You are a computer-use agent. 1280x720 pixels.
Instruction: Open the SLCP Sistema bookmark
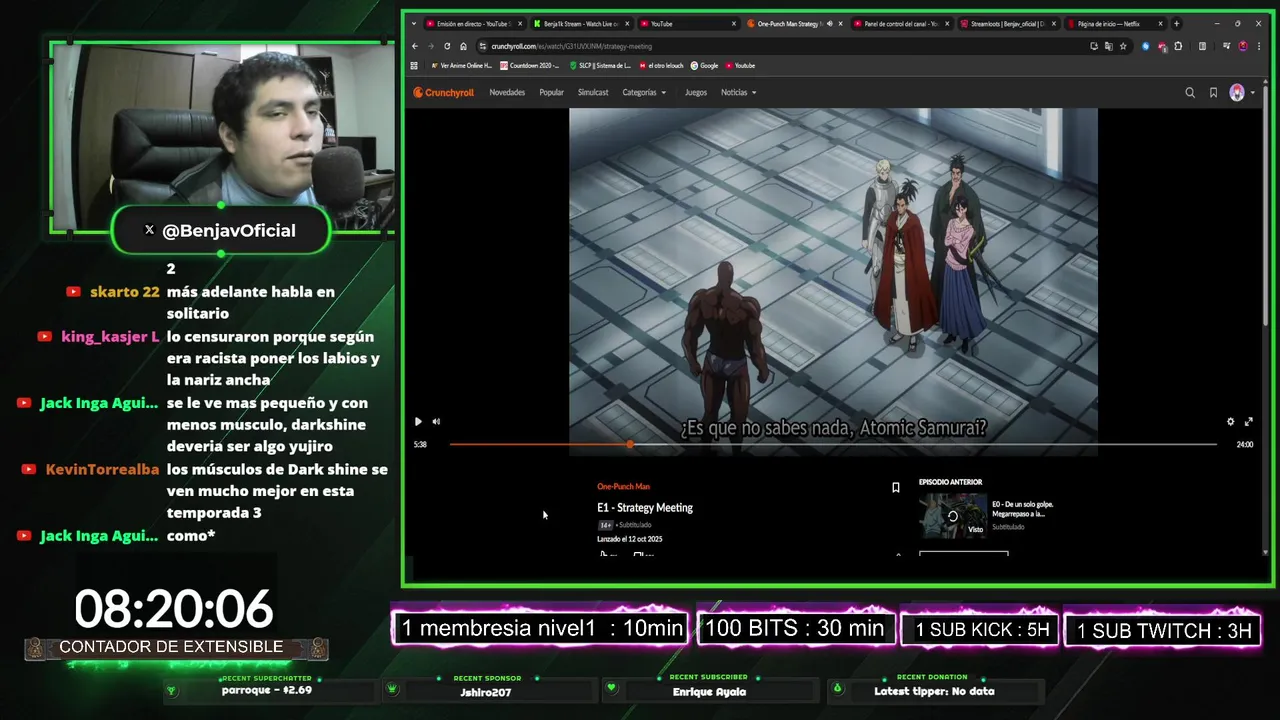pyautogui.click(x=600, y=65)
